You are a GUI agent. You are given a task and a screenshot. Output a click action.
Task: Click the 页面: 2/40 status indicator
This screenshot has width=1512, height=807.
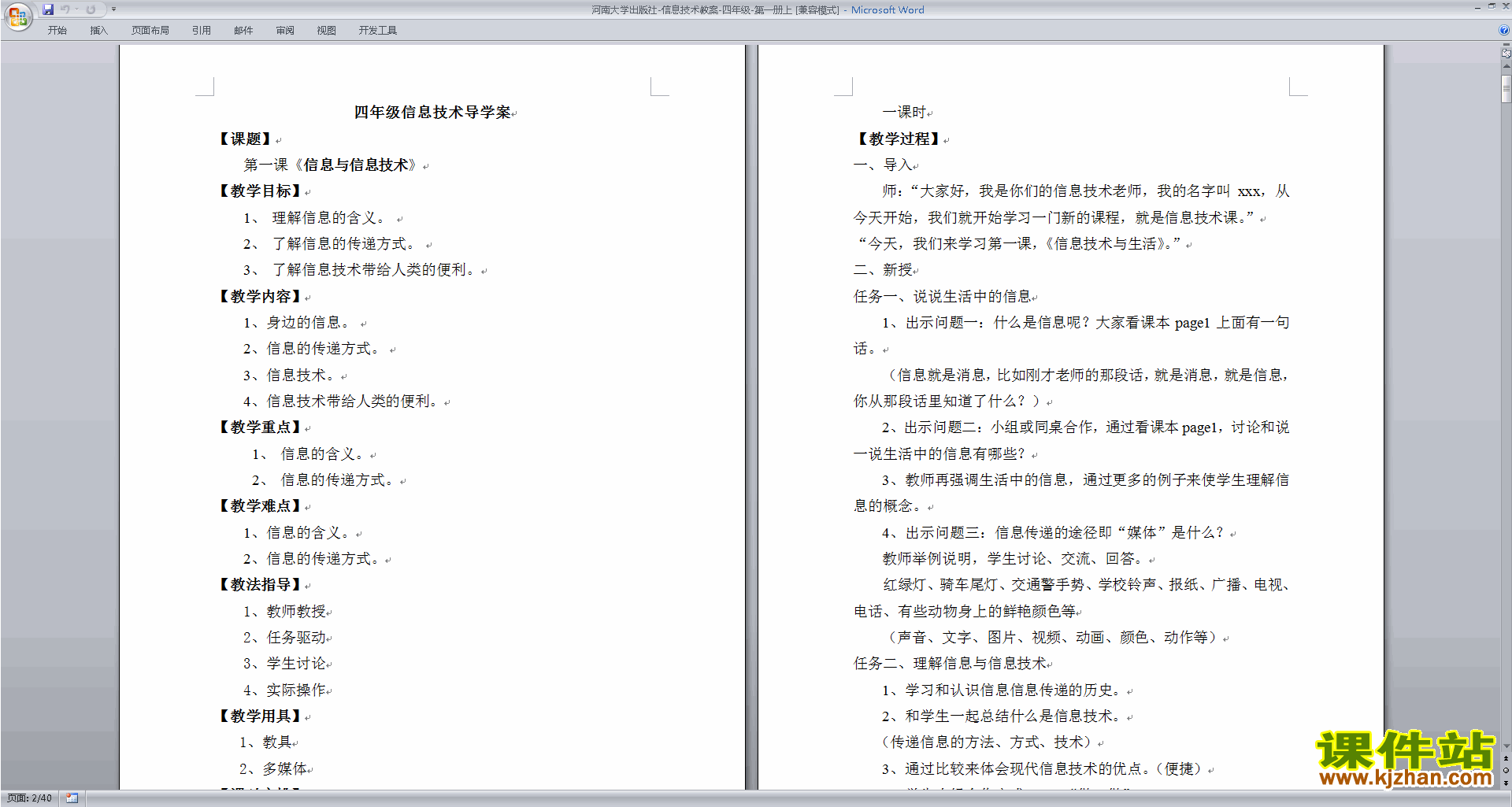coord(30,798)
